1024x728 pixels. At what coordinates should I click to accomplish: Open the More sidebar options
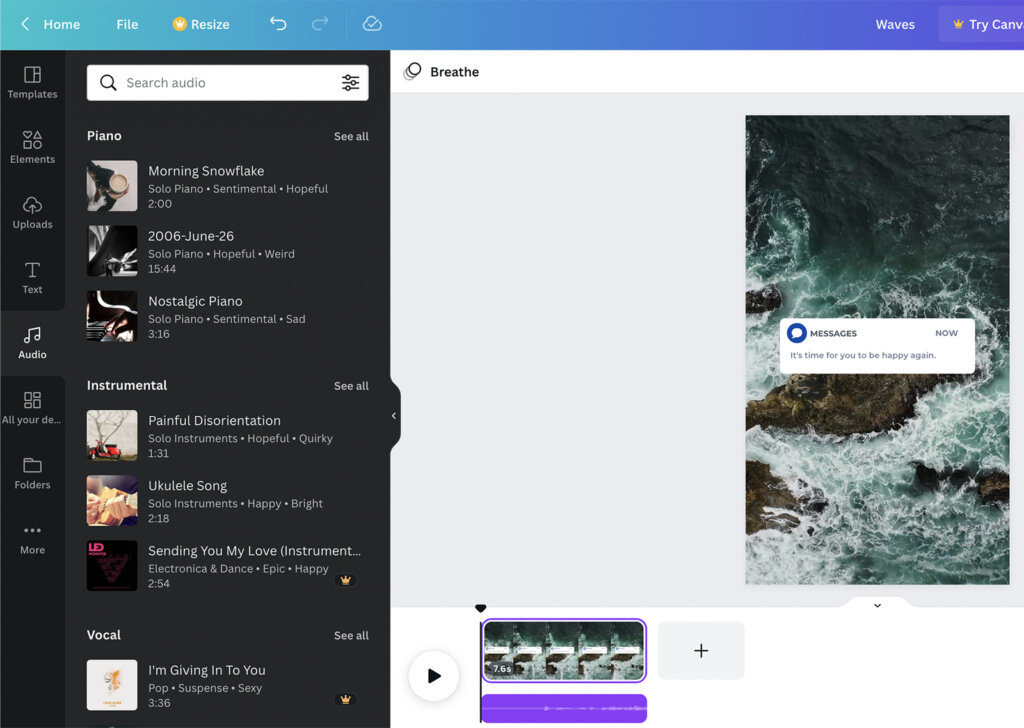point(32,538)
